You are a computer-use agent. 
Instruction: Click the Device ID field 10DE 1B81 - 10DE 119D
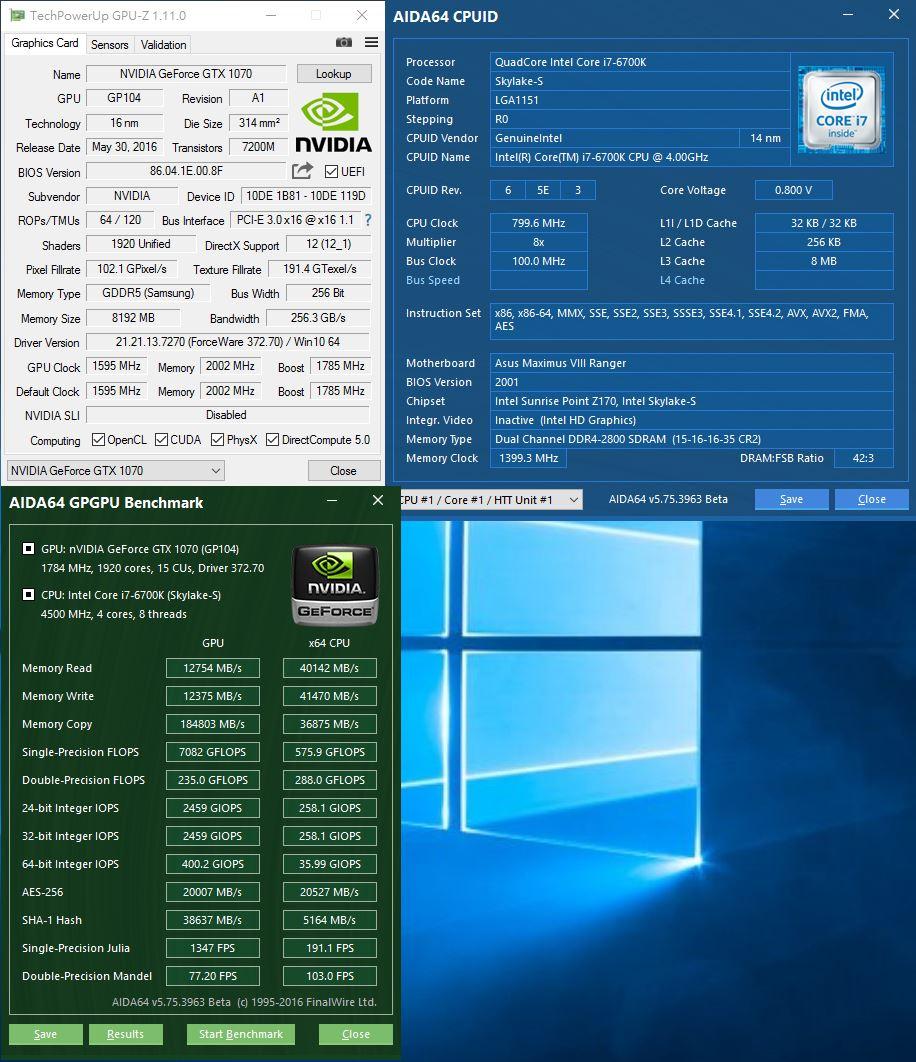306,196
